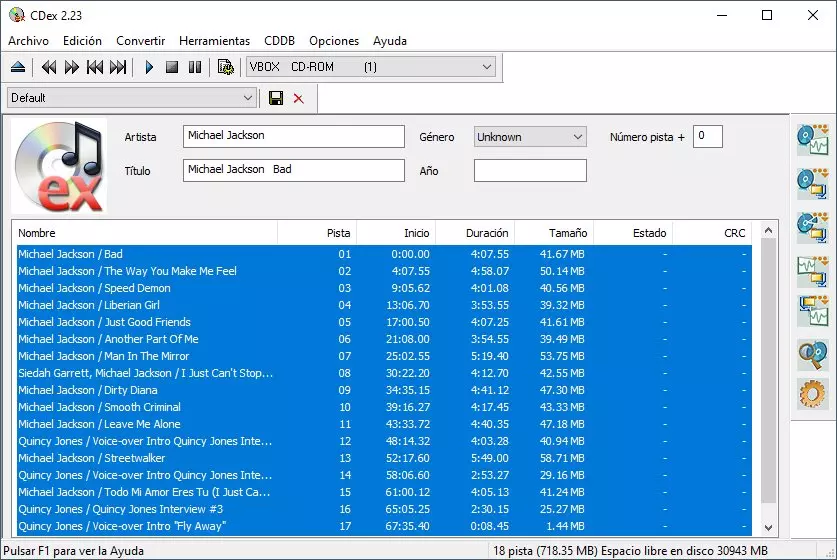The width and height of the screenshot is (837, 560).
Task: Click the fast-forward playback icon
Action: click(x=72, y=67)
